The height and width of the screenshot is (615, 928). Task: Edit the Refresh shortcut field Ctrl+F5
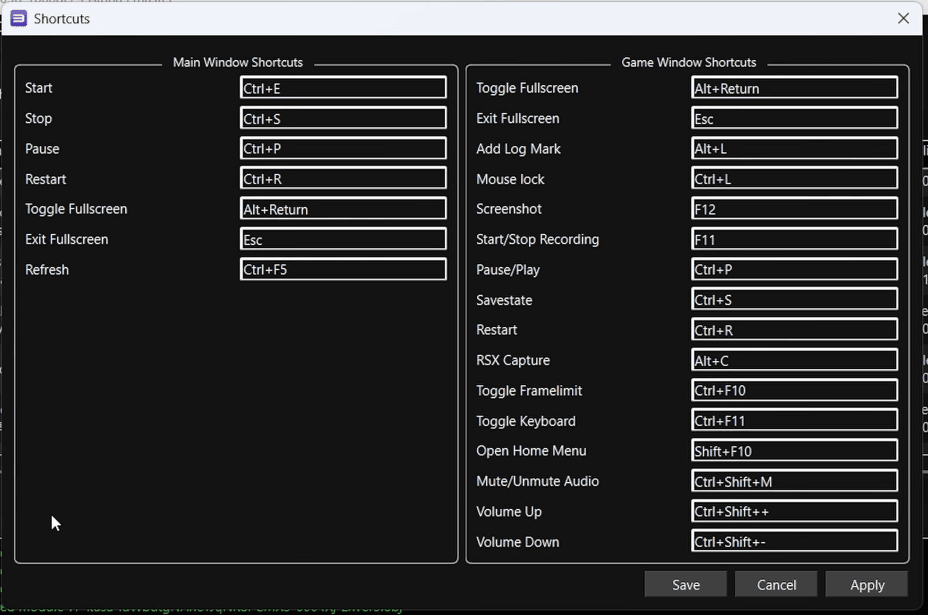343,269
